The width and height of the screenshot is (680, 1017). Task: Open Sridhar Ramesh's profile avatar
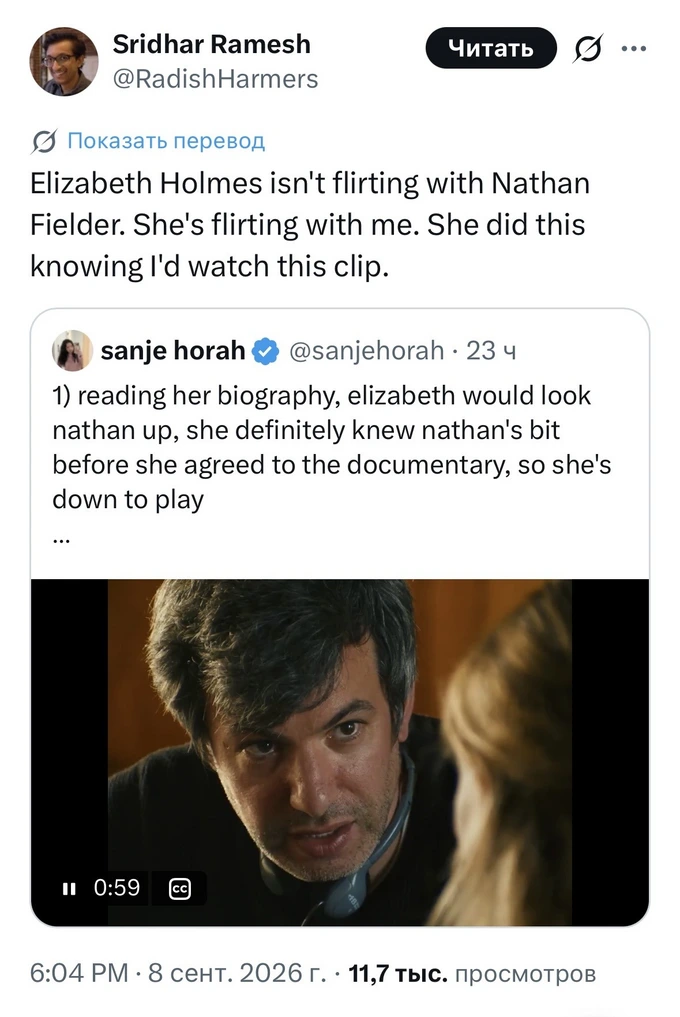point(64,62)
